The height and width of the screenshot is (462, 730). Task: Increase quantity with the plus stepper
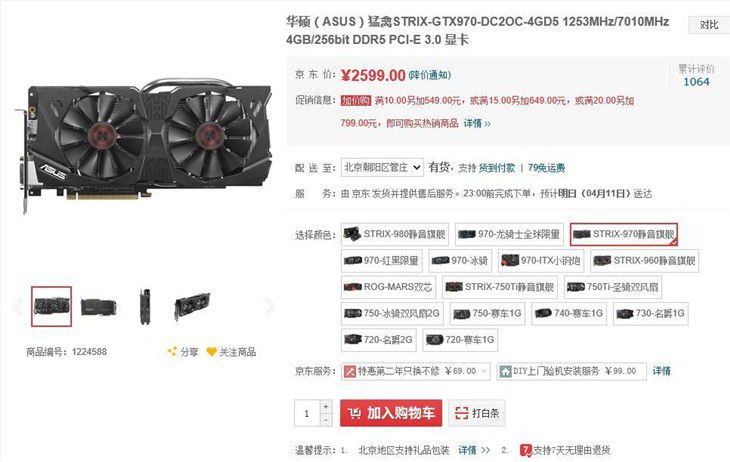click(326, 407)
